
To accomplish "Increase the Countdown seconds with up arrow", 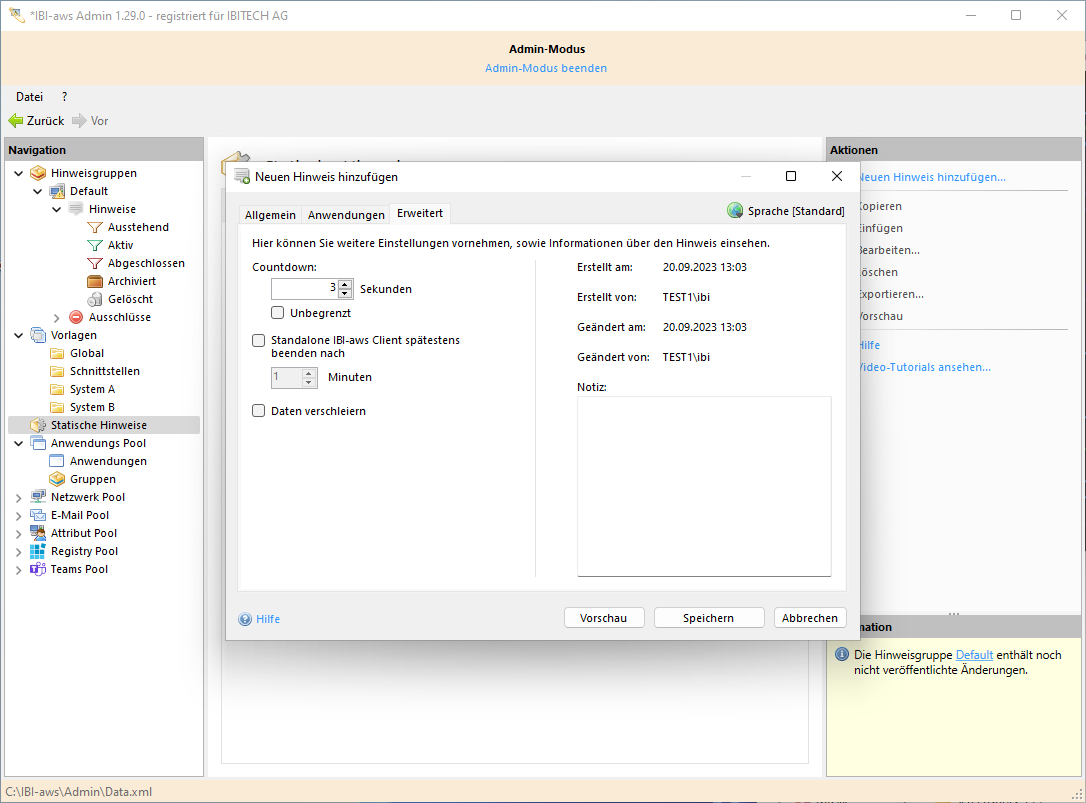I will pyautogui.click(x=345, y=284).
